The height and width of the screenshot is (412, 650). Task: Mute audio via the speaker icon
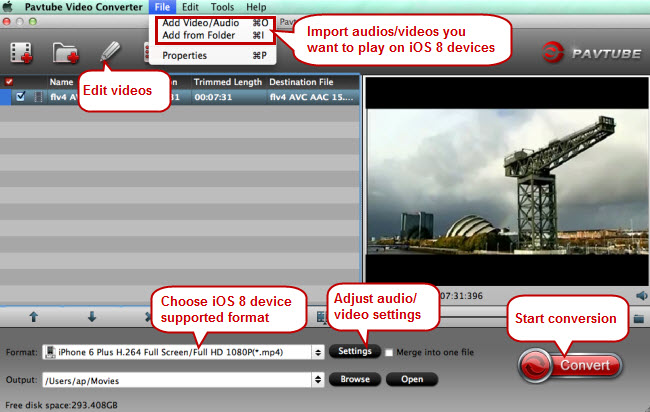[x=641, y=296]
